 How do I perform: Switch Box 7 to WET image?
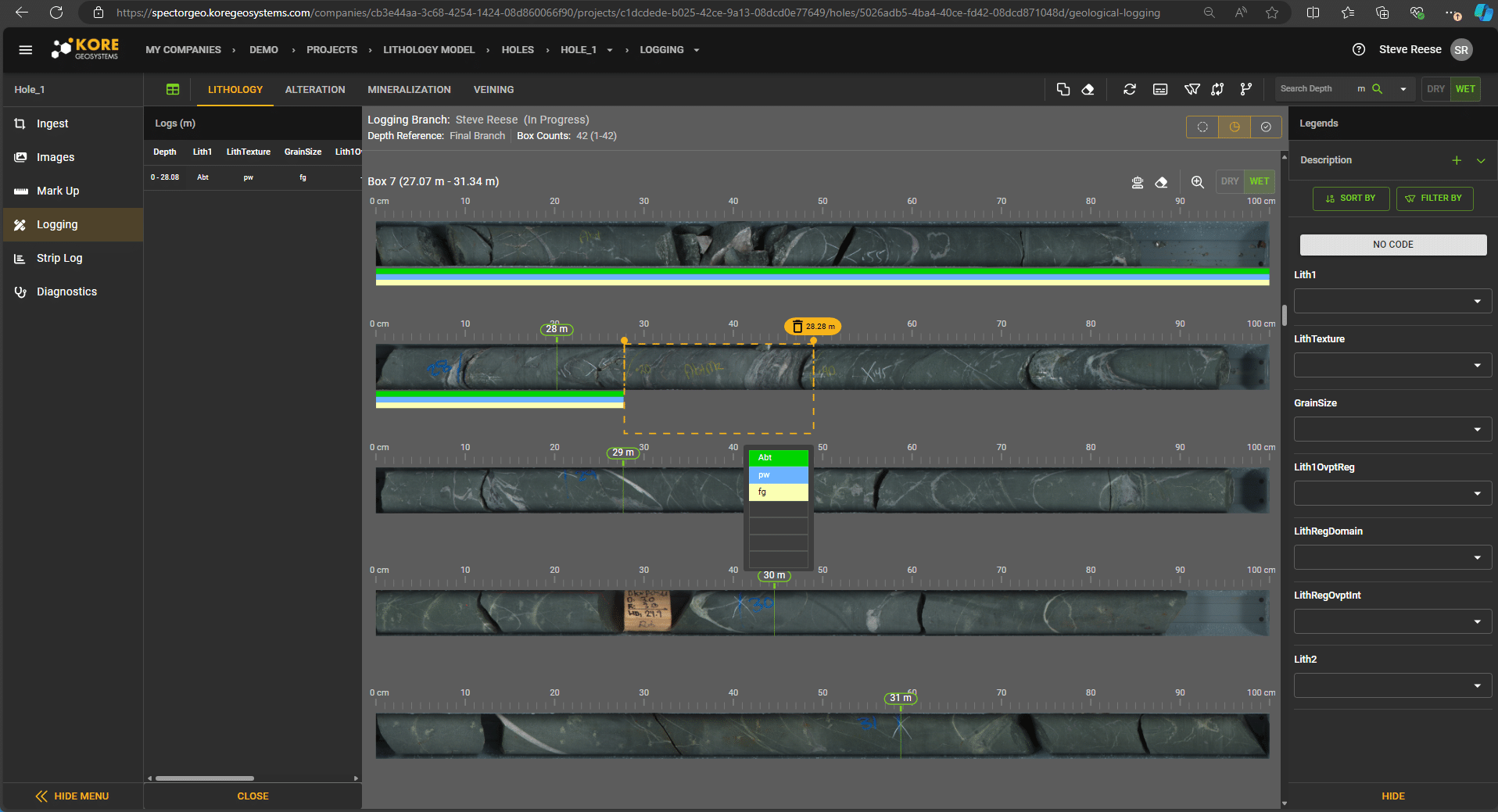1260,181
